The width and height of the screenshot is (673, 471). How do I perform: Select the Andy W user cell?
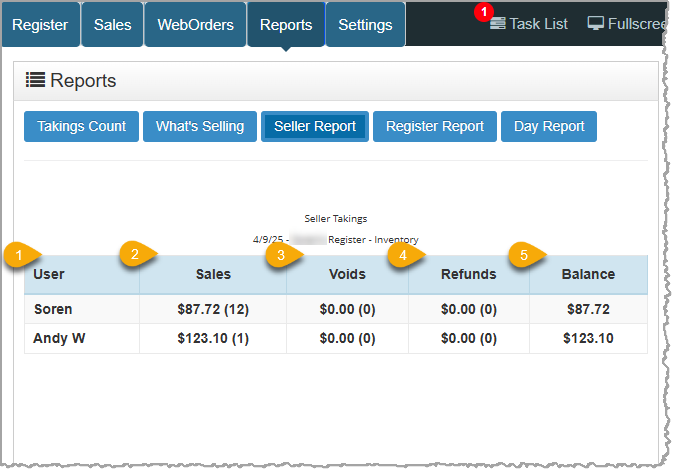(x=82, y=338)
